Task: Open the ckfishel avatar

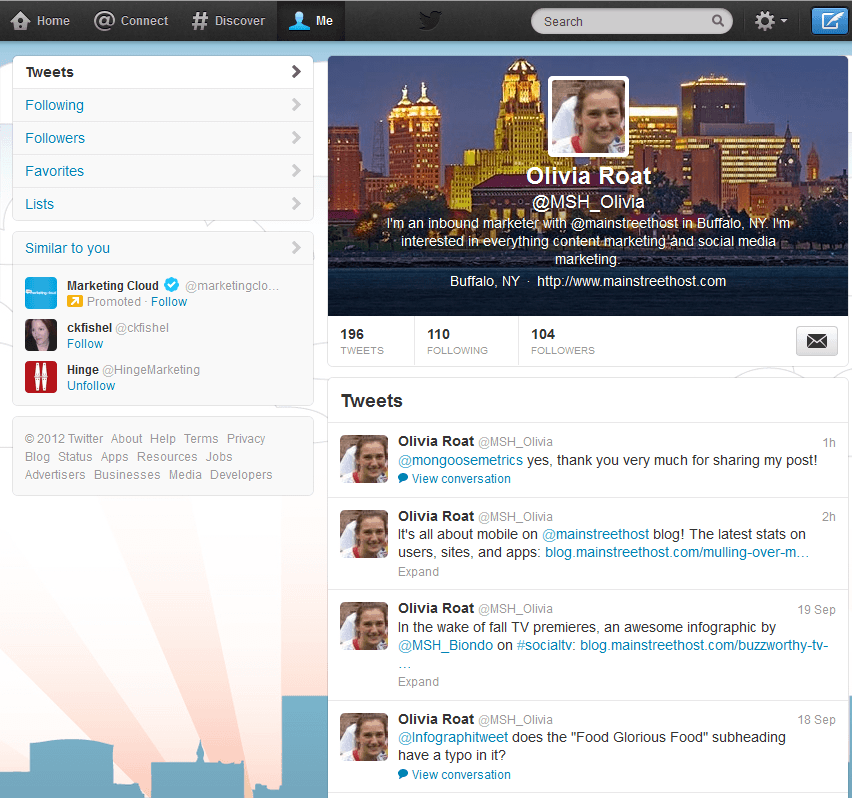Action: click(x=41, y=335)
